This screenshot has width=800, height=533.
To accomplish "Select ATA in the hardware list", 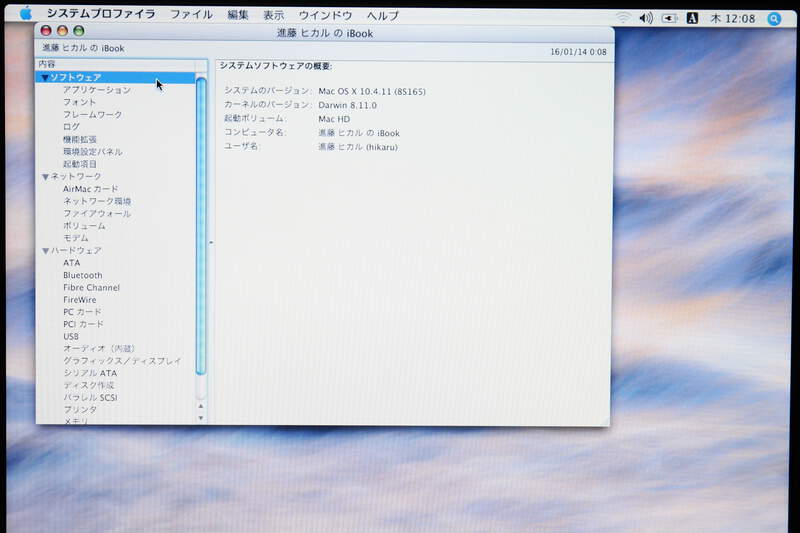I will (71, 263).
